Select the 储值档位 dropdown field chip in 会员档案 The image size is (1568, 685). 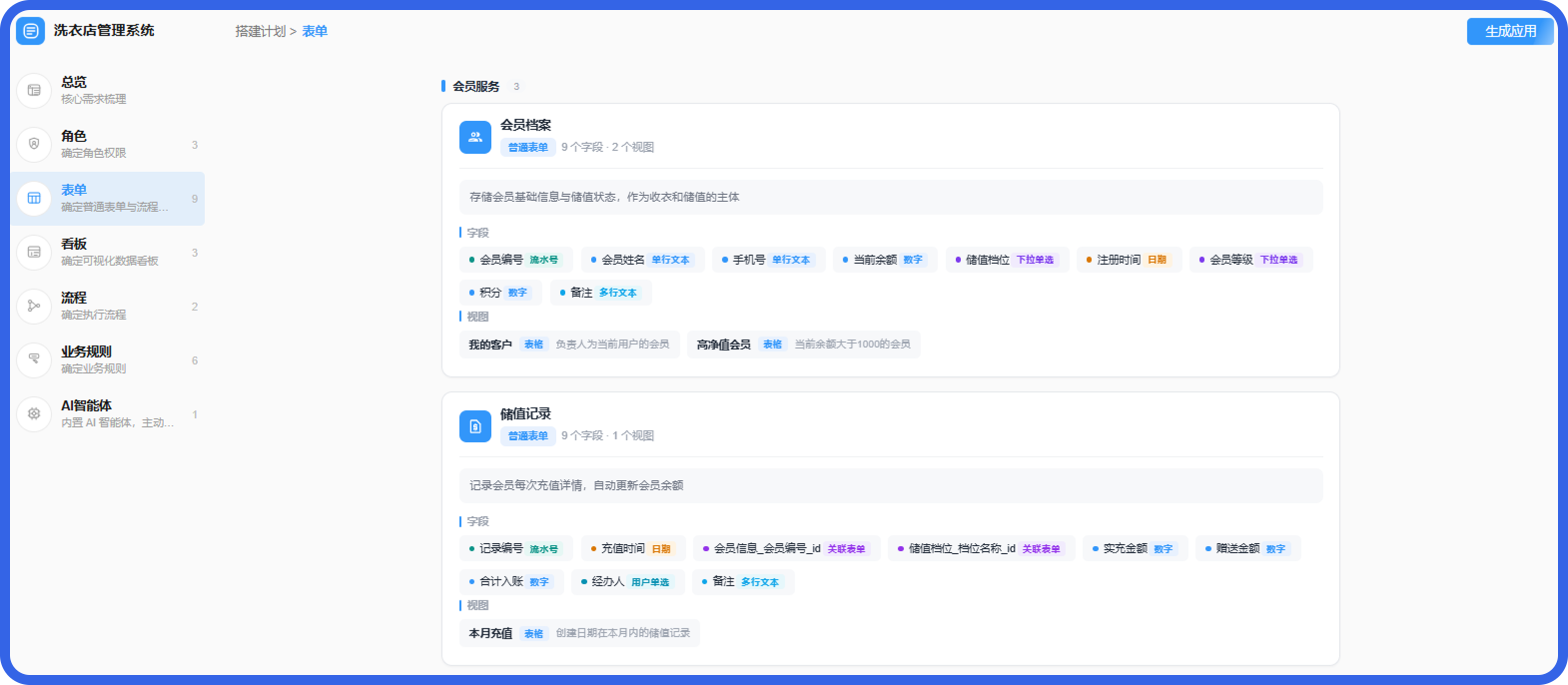click(x=1007, y=260)
